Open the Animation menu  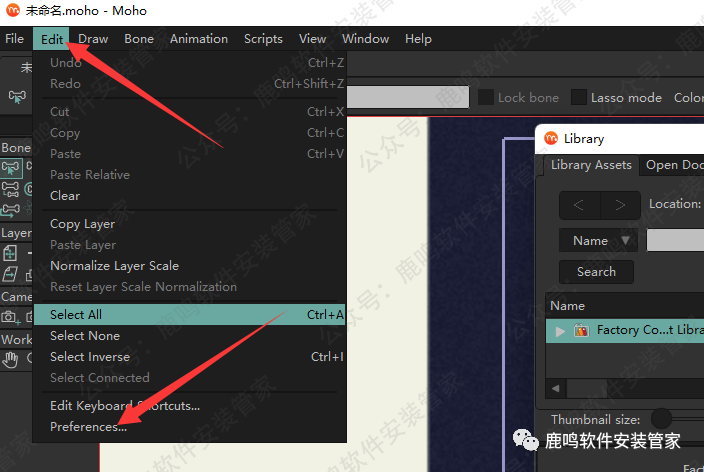(x=198, y=39)
